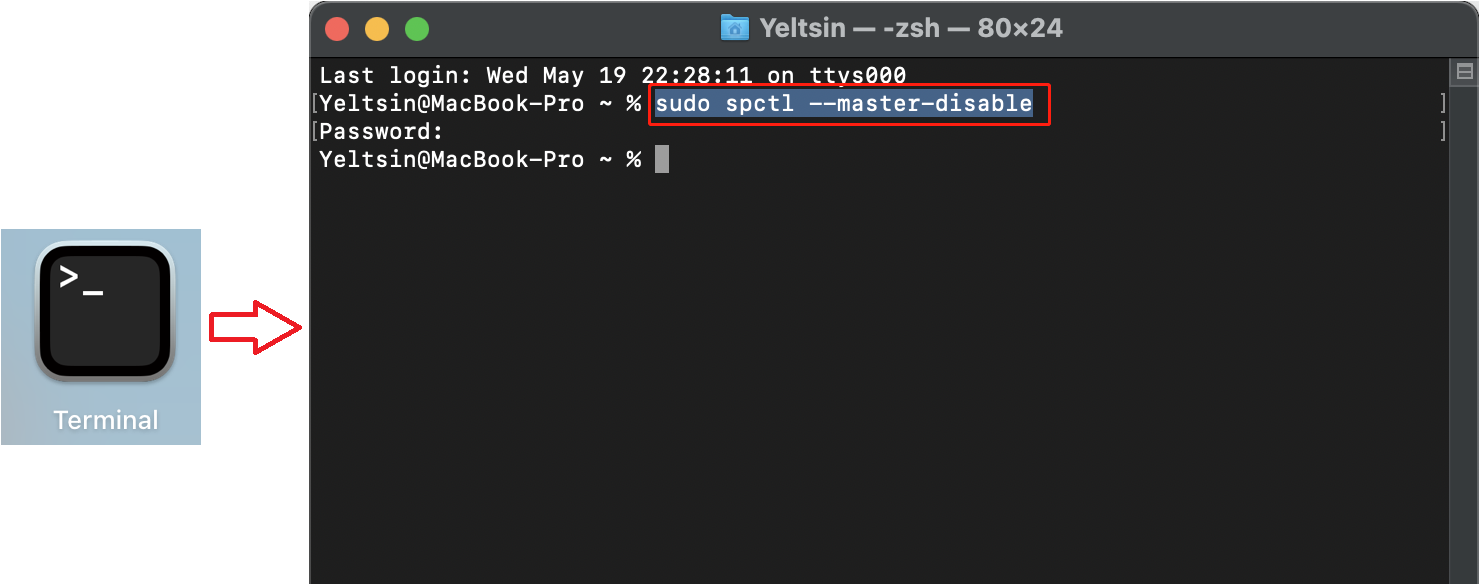Viewport: 1480px width, 584px height.
Task: Open the Terminal app icon
Action: click(105, 312)
